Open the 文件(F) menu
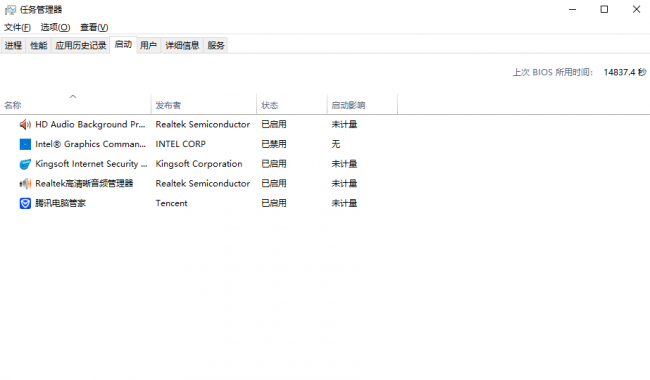650x380 pixels. 17,27
